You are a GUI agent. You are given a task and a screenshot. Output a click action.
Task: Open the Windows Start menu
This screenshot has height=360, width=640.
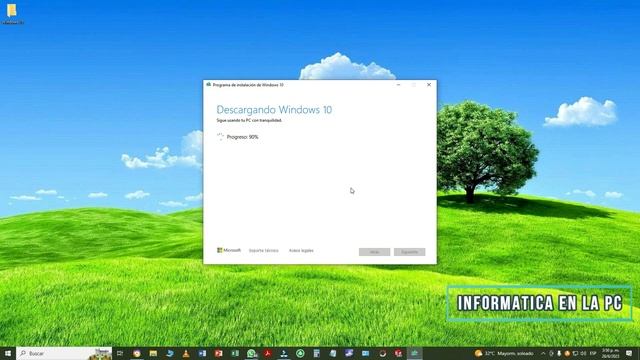pos(8,353)
